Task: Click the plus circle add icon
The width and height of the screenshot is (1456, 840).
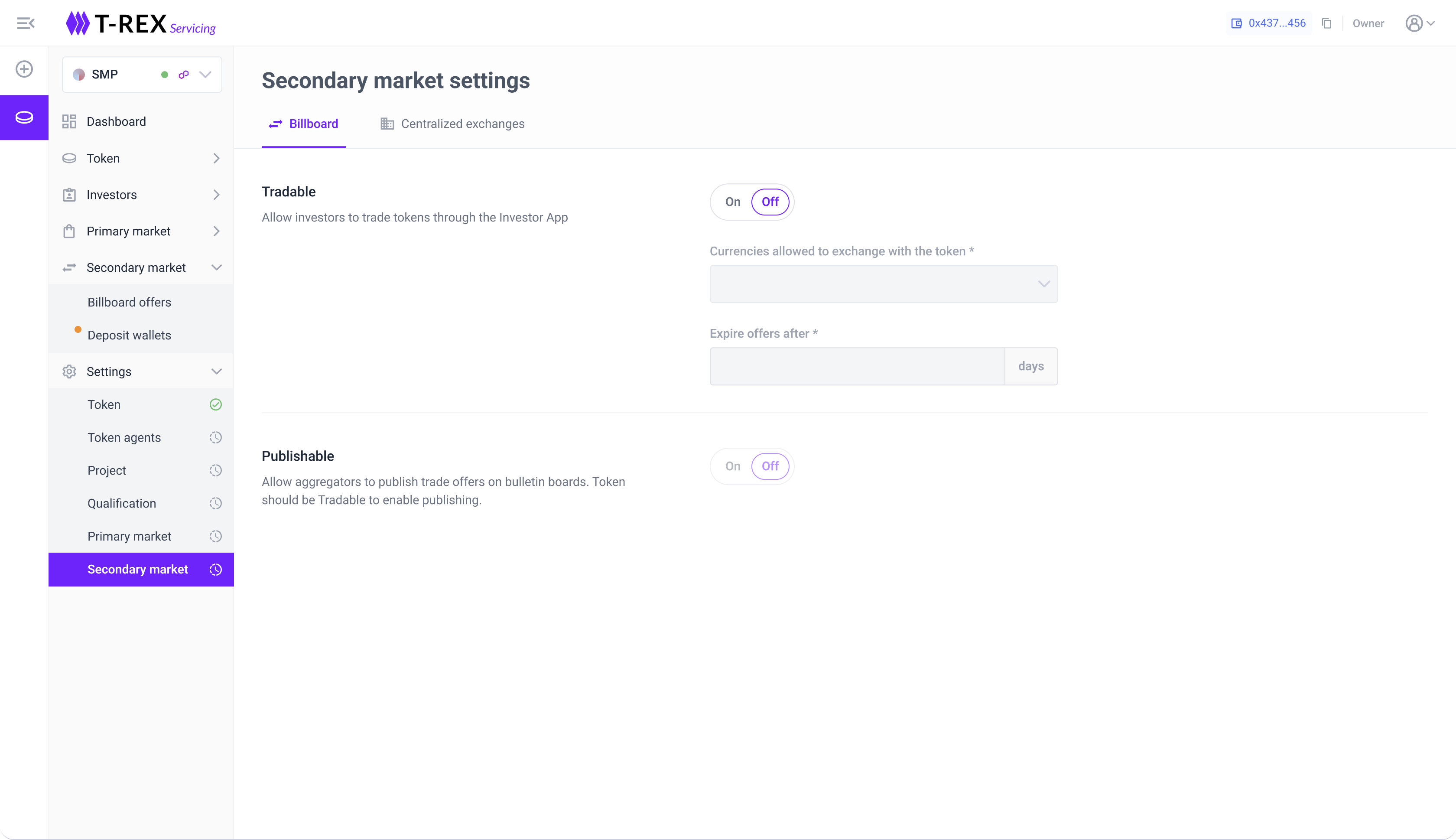Action: coord(24,69)
